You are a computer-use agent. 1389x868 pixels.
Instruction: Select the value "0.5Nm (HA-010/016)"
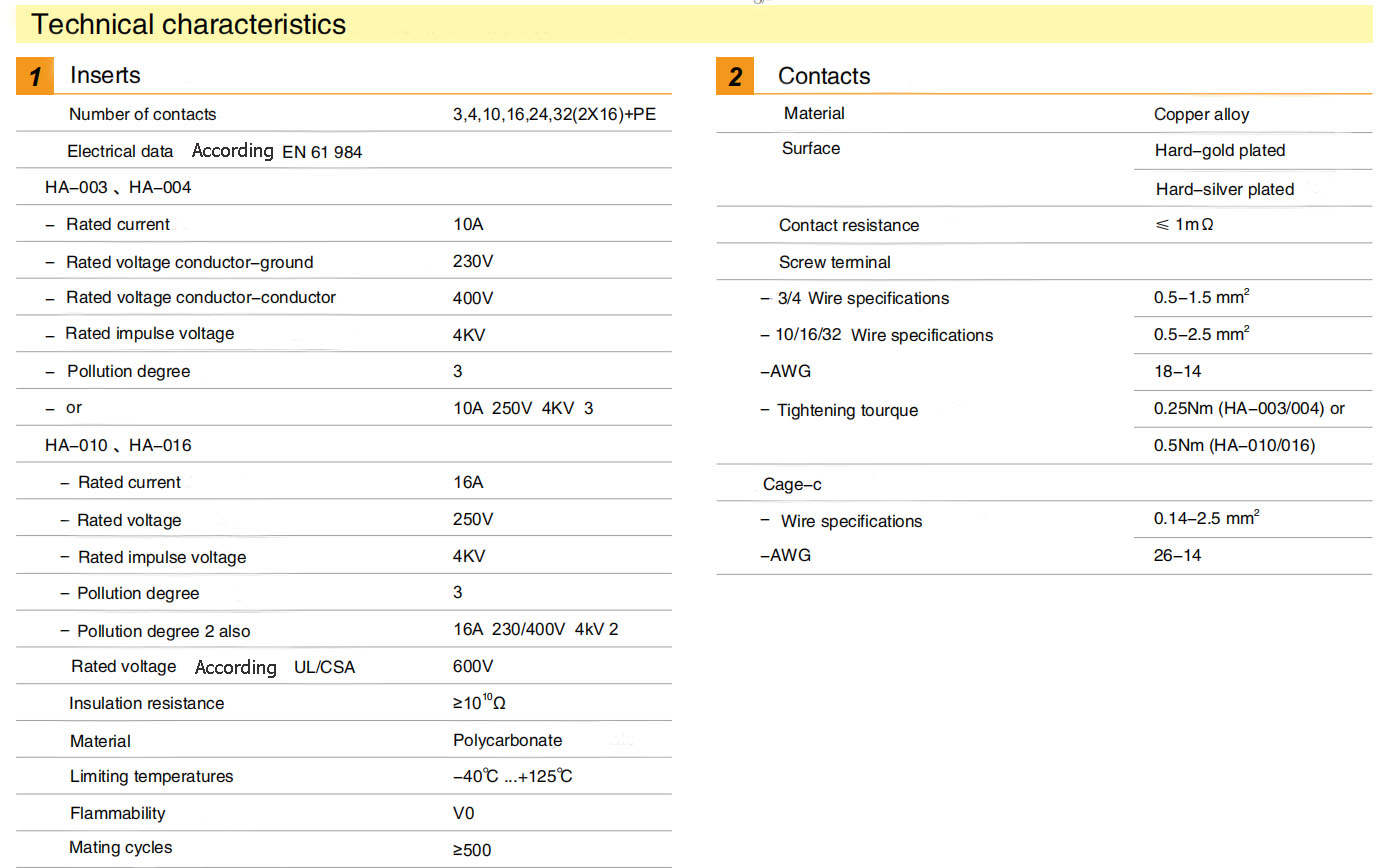tap(1235, 445)
